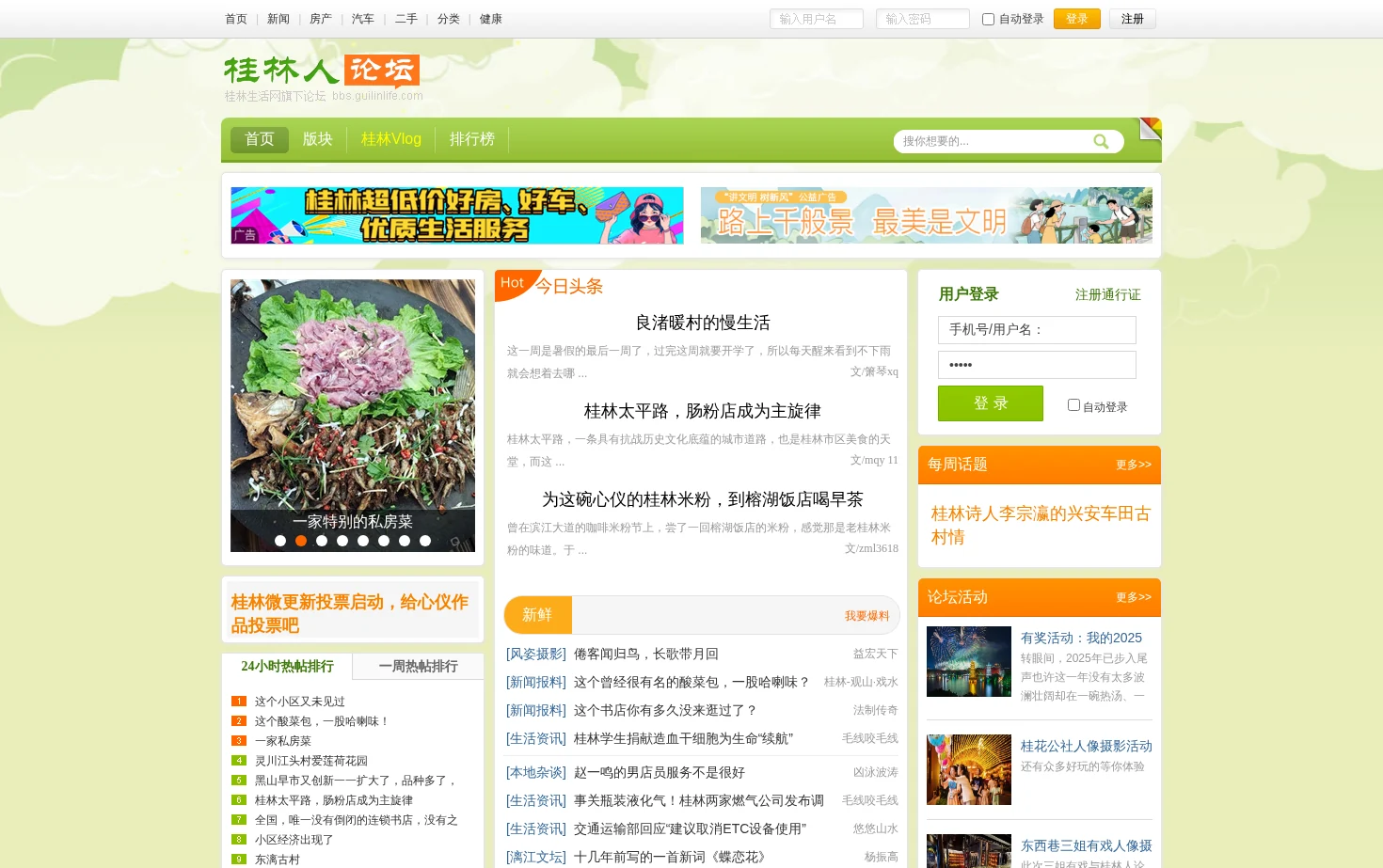Click the [漓江文坛] category tag

pyautogui.click(x=536, y=857)
